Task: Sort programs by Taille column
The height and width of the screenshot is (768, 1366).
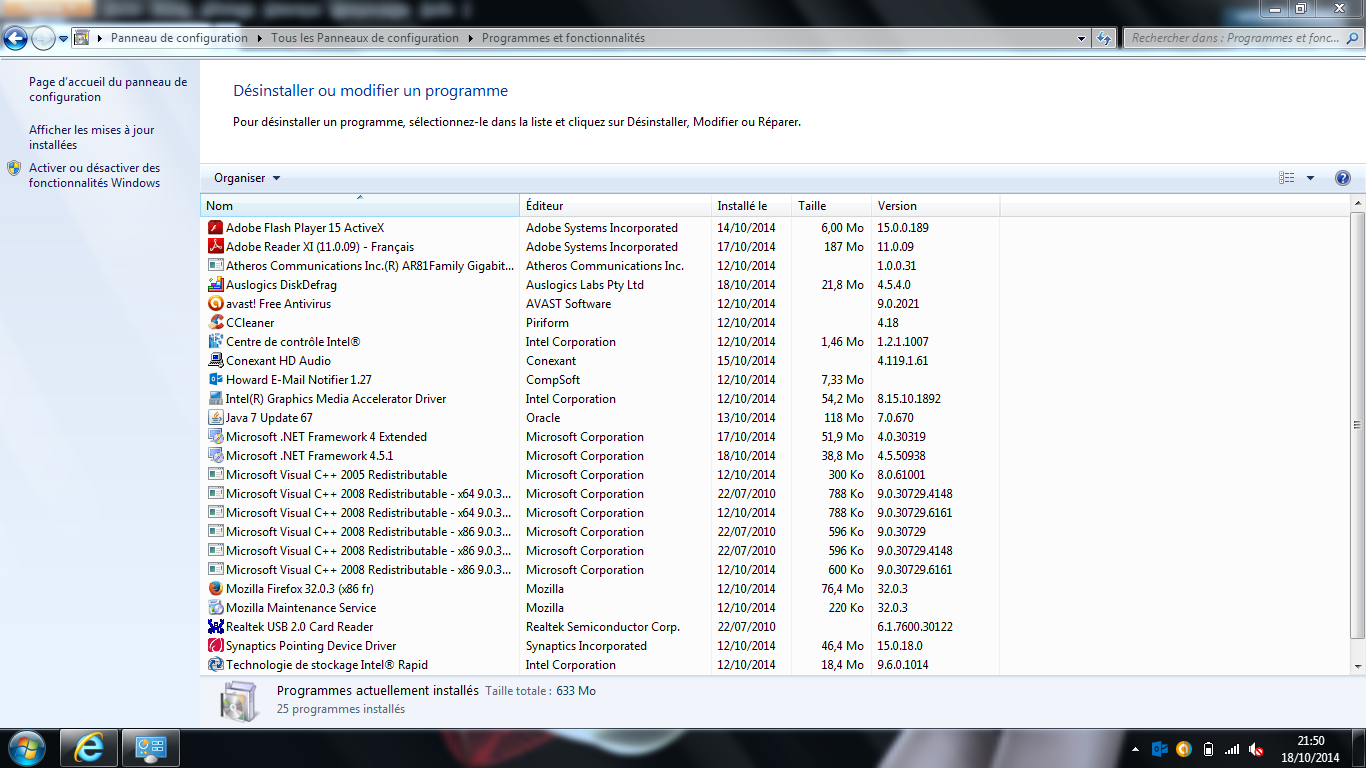Action: point(832,206)
